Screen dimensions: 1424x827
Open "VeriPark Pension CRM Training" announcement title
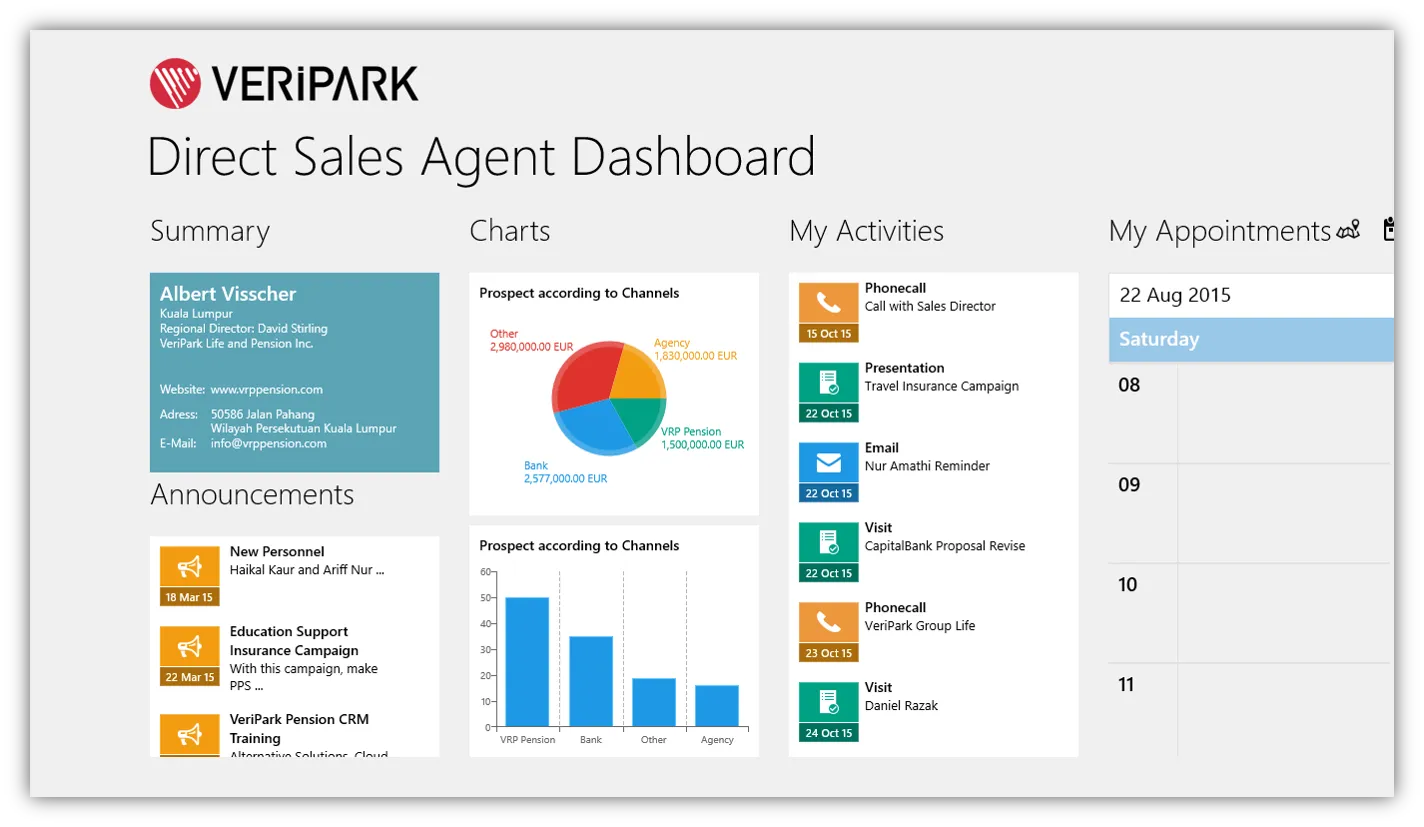point(299,729)
